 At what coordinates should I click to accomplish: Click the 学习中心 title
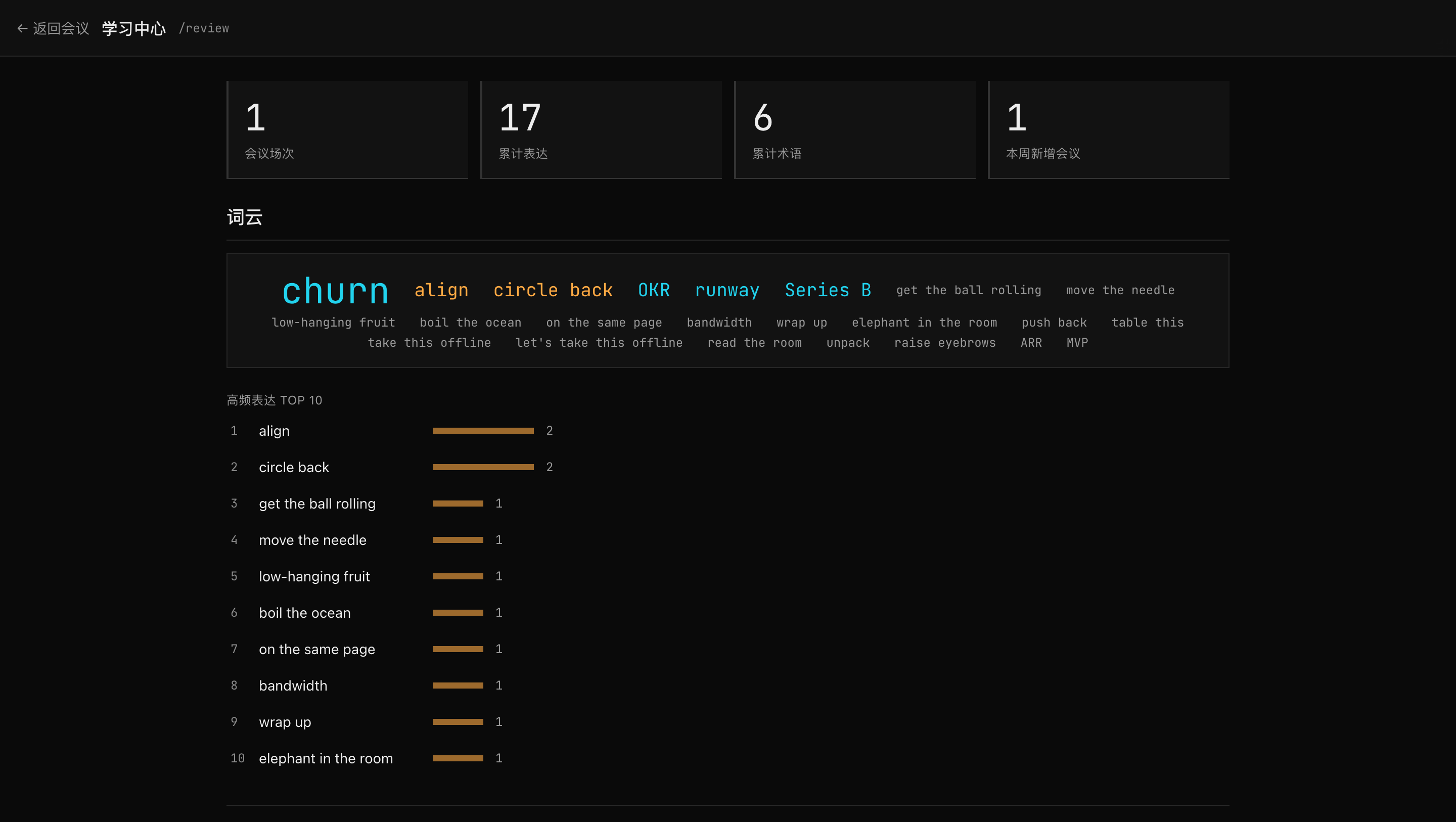134,28
